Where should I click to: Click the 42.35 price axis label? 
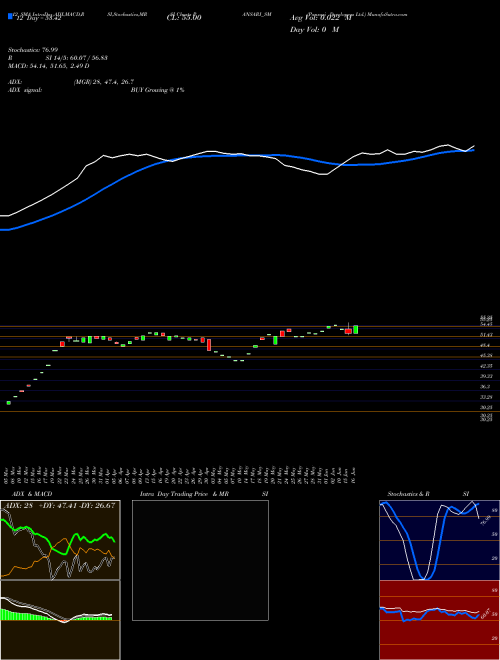tap(487, 366)
